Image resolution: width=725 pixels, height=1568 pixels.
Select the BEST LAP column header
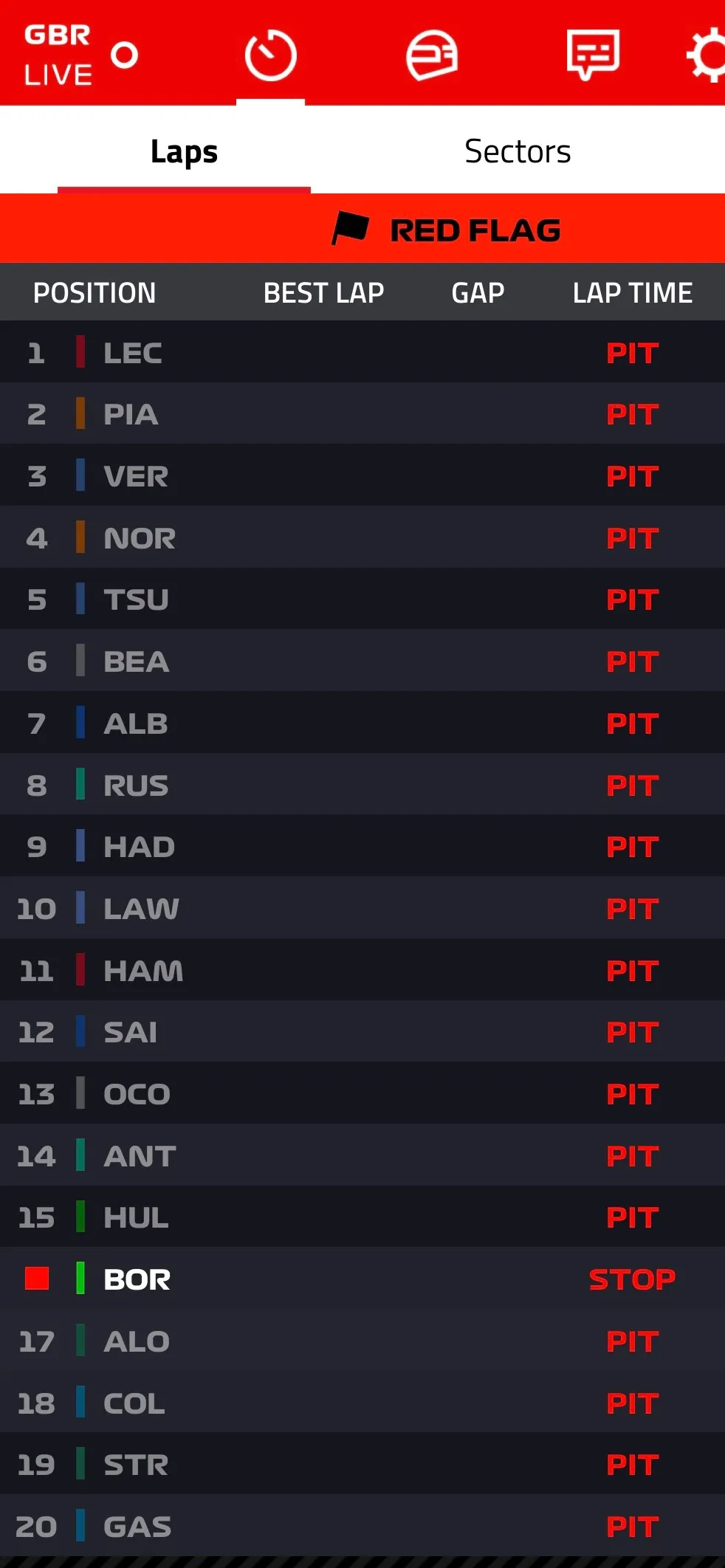click(323, 292)
